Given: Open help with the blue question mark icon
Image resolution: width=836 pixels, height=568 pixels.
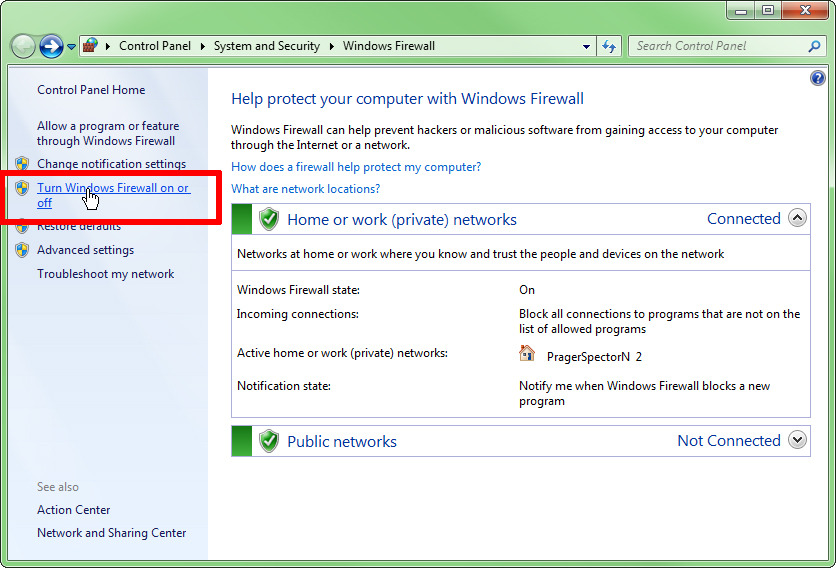Looking at the screenshot, I should 818,78.
